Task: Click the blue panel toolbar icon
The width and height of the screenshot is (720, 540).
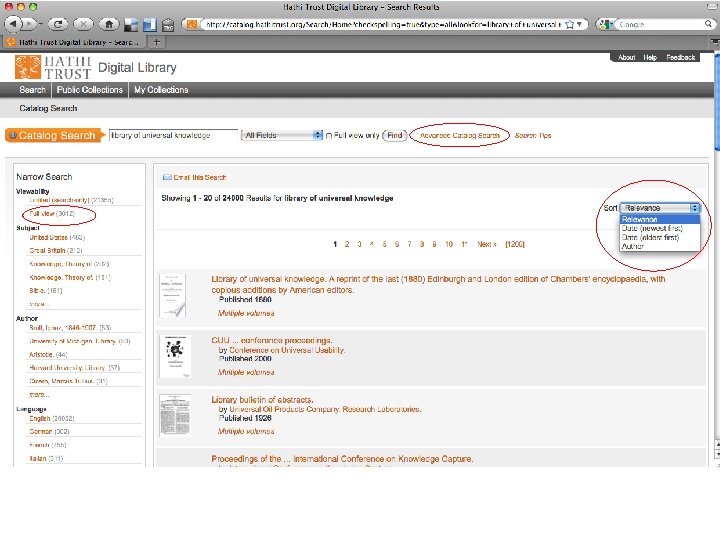Action: click(x=150, y=24)
